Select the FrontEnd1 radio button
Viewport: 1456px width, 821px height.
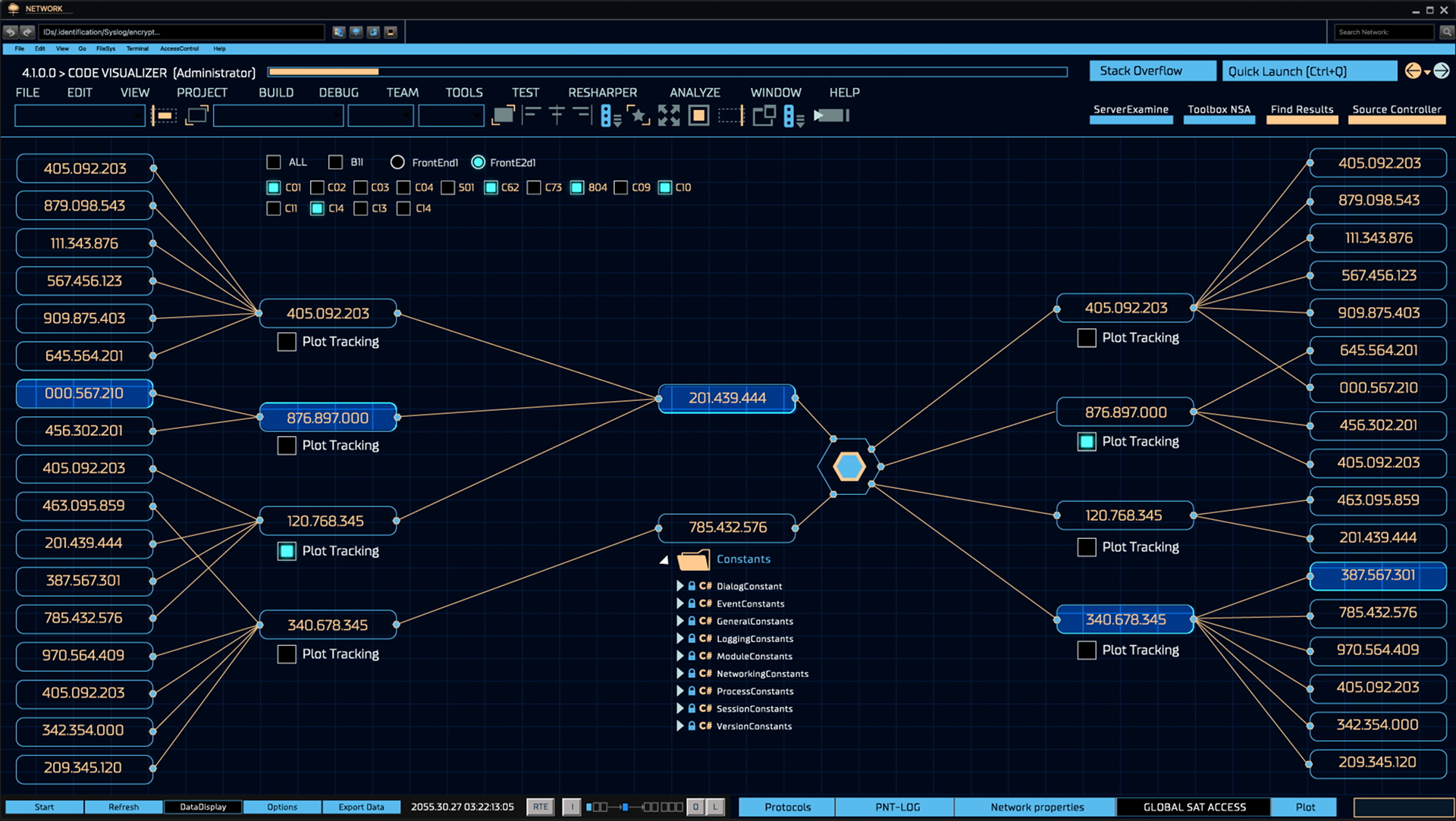397,162
